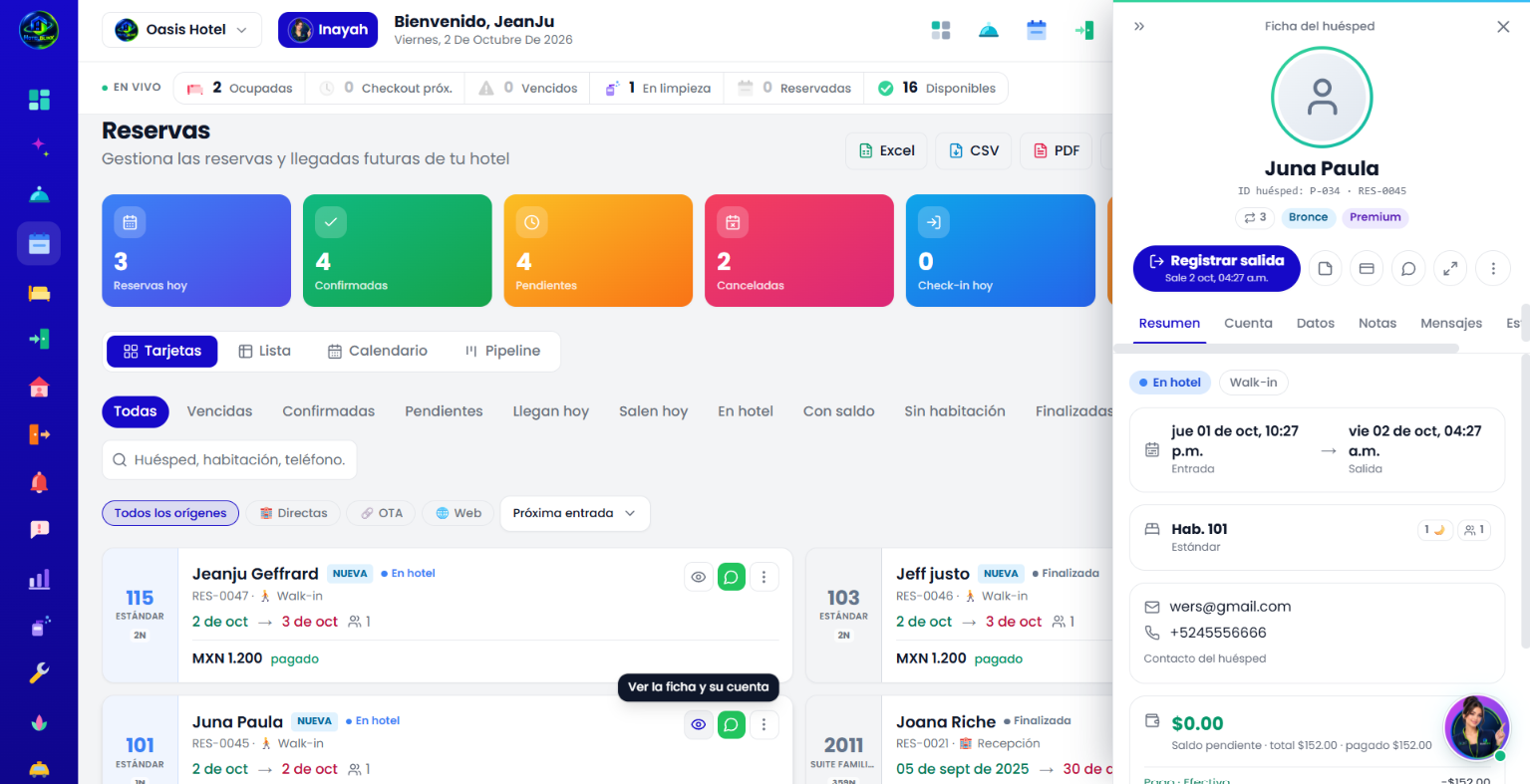Viewport: 1530px width, 784px height.
Task: Switch to the Cuenta tab in the guest panel
Action: point(1248,323)
